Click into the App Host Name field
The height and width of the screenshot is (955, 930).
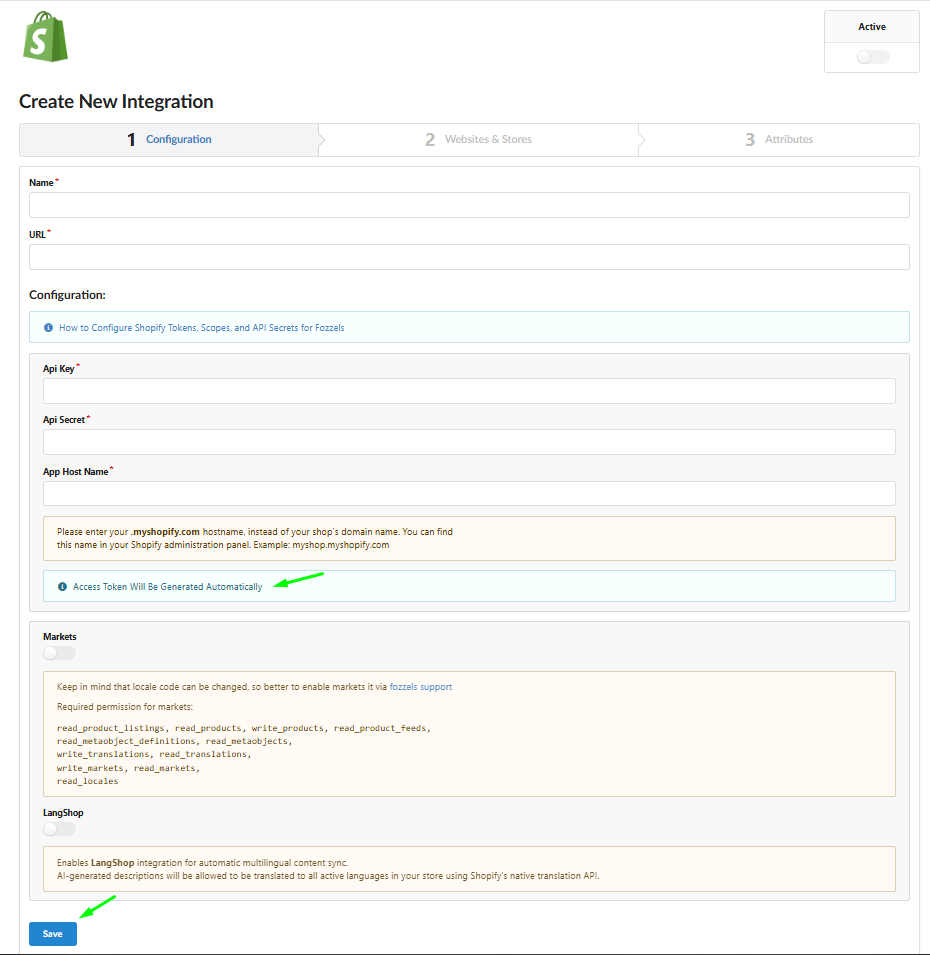[x=469, y=493]
